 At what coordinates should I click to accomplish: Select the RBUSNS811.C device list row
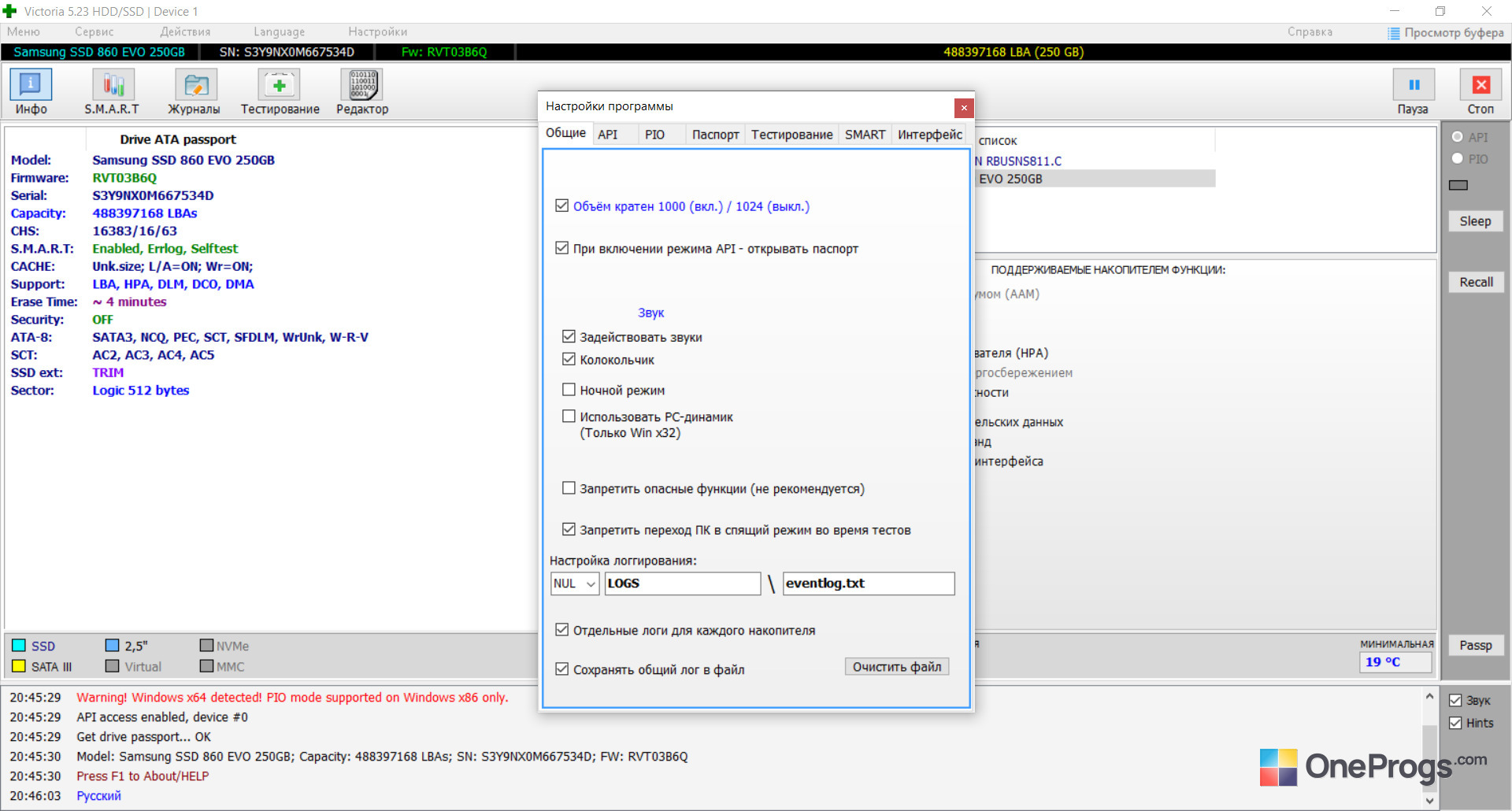pyautogui.click(x=1095, y=161)
